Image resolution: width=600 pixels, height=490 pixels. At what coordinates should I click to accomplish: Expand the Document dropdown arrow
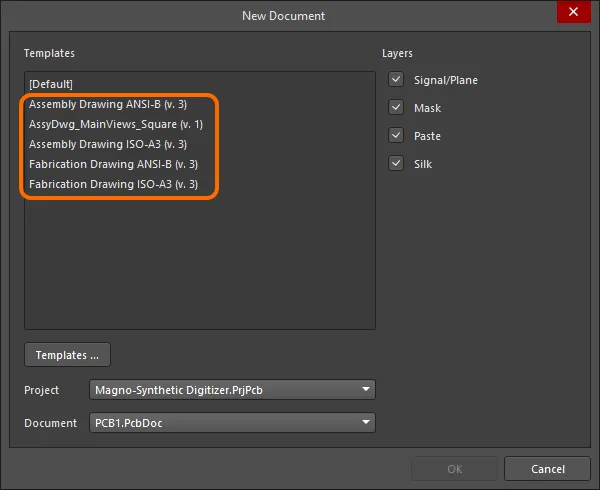366,422
